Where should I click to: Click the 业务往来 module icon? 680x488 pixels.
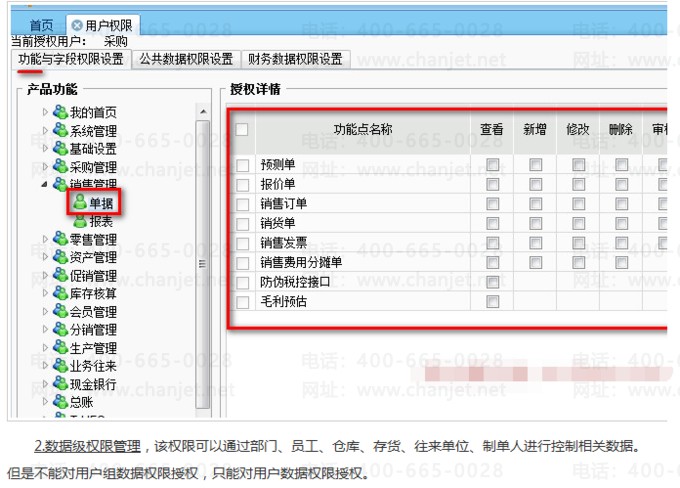(x=60, y=365)
